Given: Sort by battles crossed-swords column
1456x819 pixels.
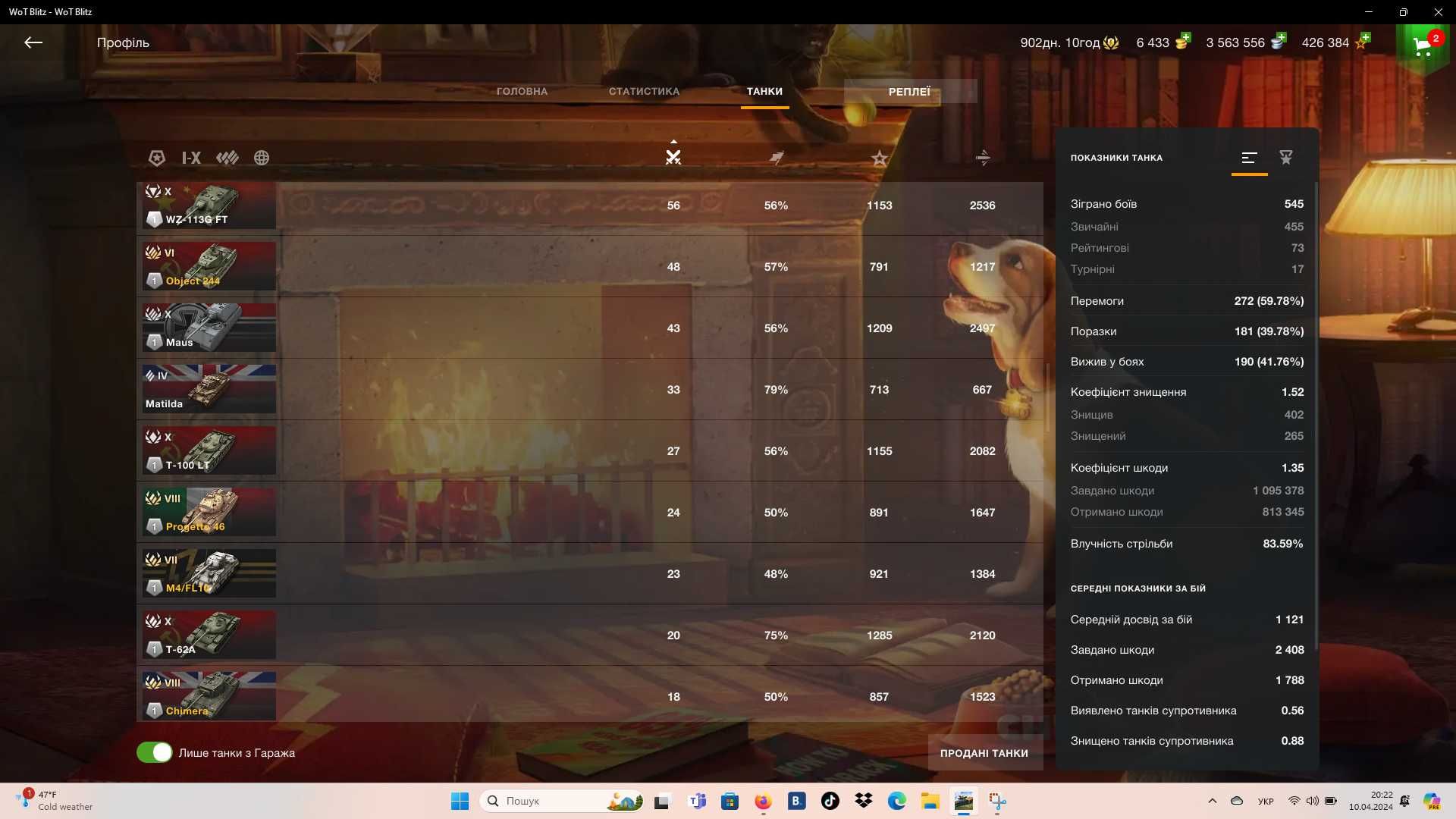Looking at the screenshot, I should point(673,157).
